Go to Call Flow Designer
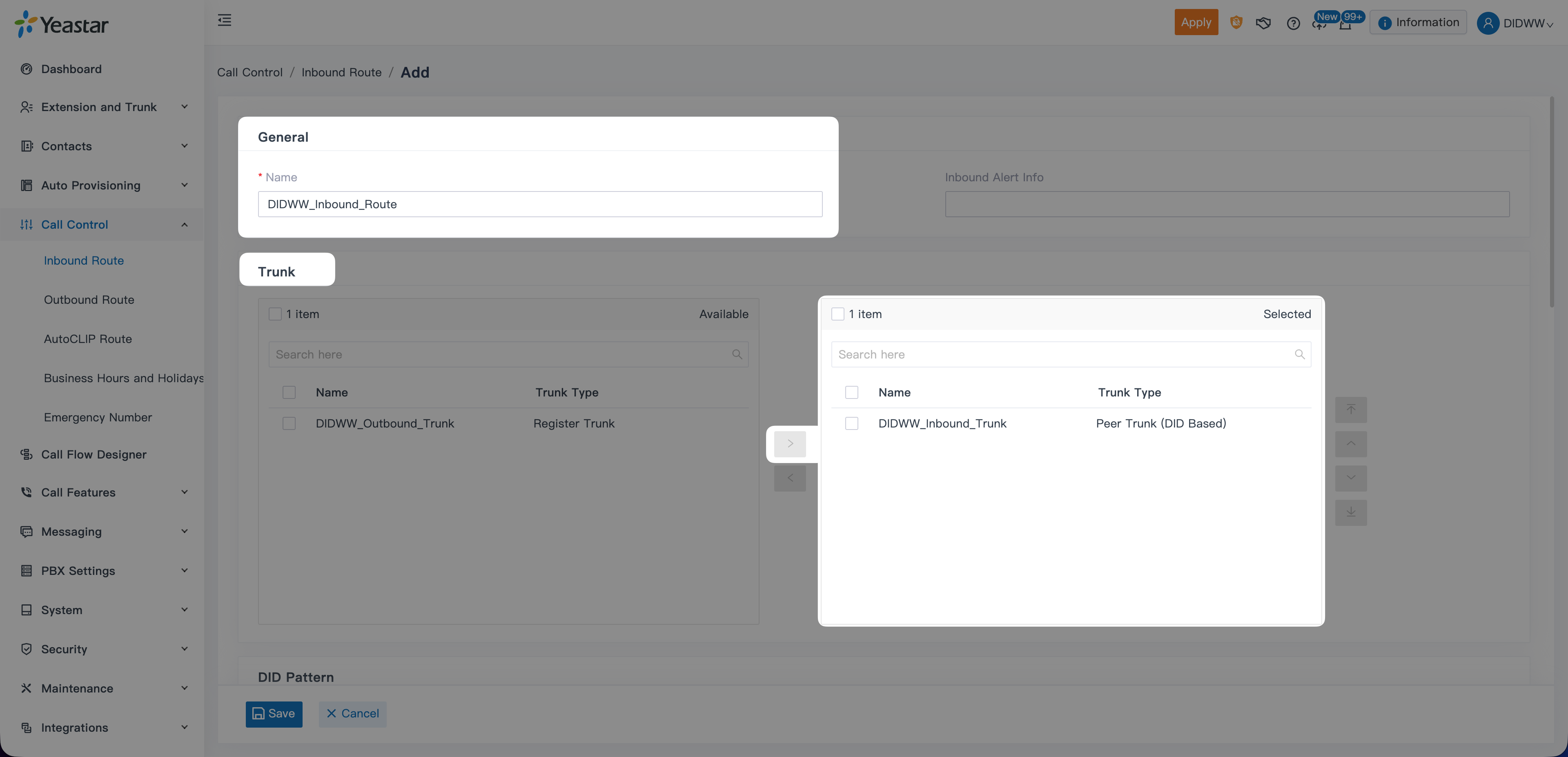1568x757 pixels. point(94,454)
